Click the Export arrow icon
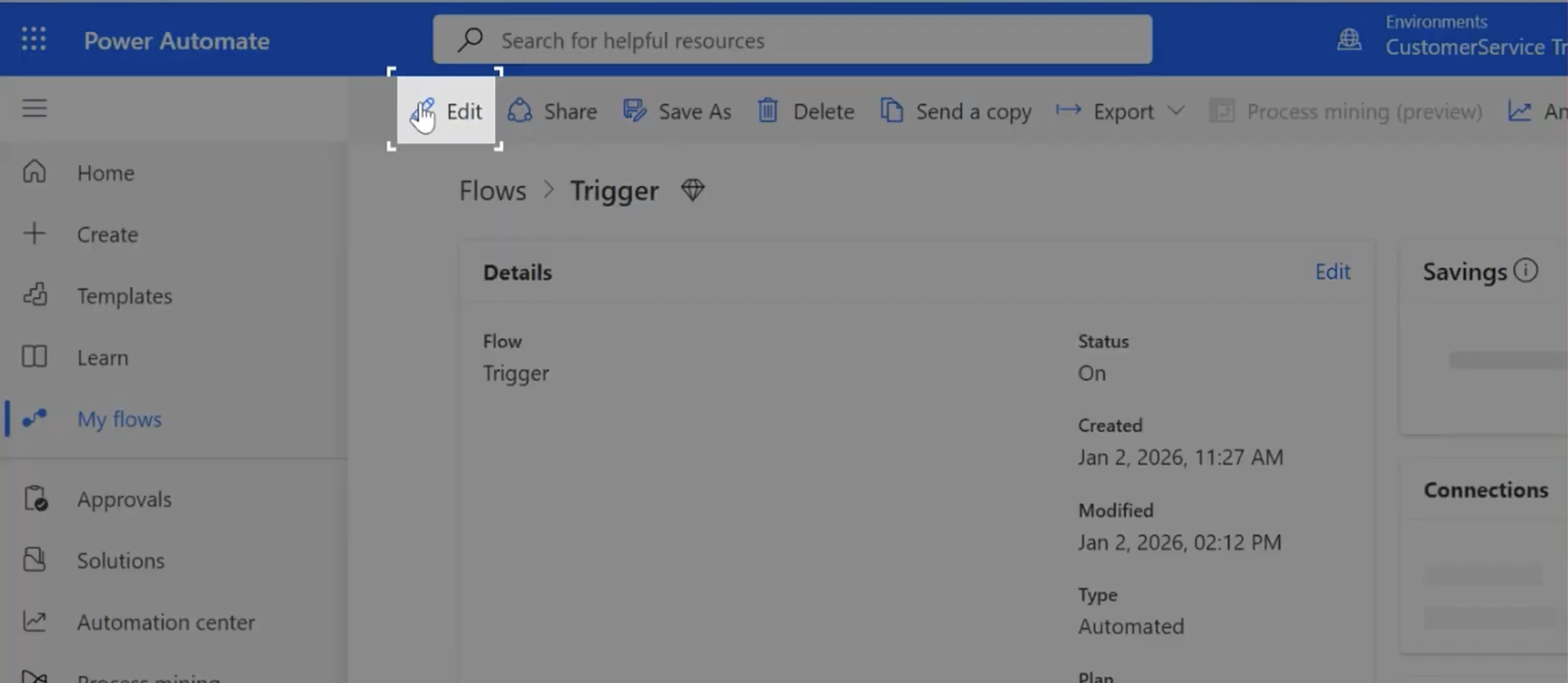Image resolution: width=1568 pixels, height=683 pixels. (x=1068, y=110)
